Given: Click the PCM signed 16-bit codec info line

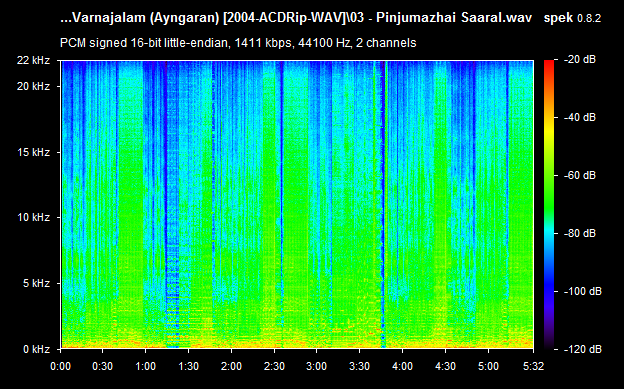Looking at the screenshot, I should click(x=238, y=43).
